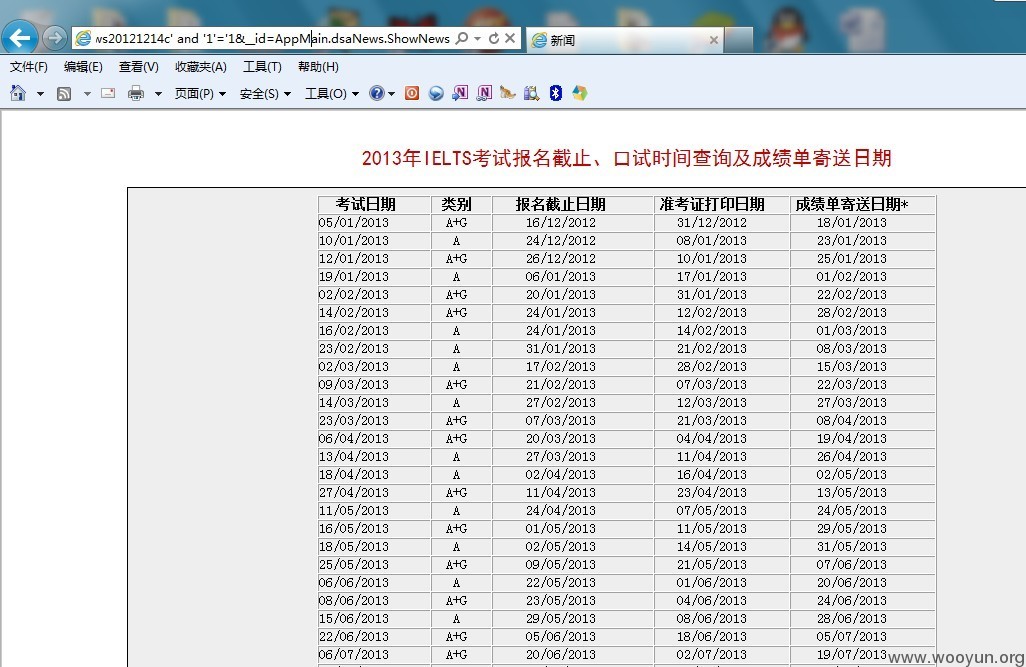This screenshot has height=667, width=1026.
Task: Go back with the browser Back arrow
Action: (20, 38)
